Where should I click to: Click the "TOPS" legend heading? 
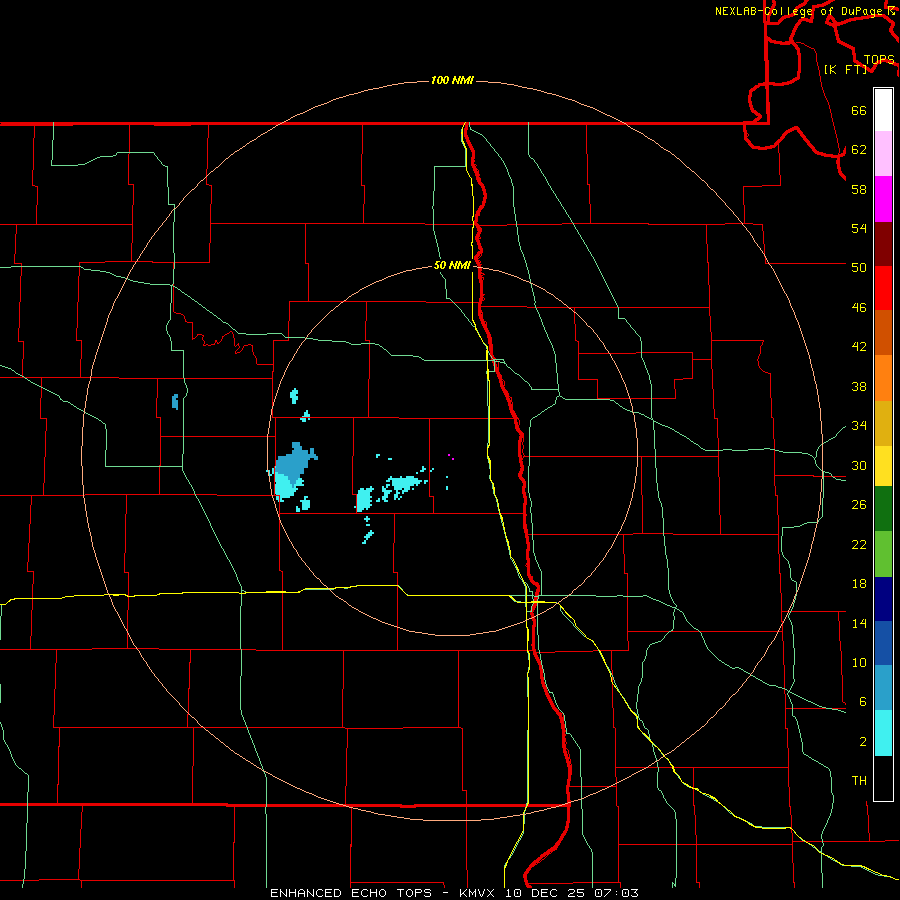pos(879,60)
